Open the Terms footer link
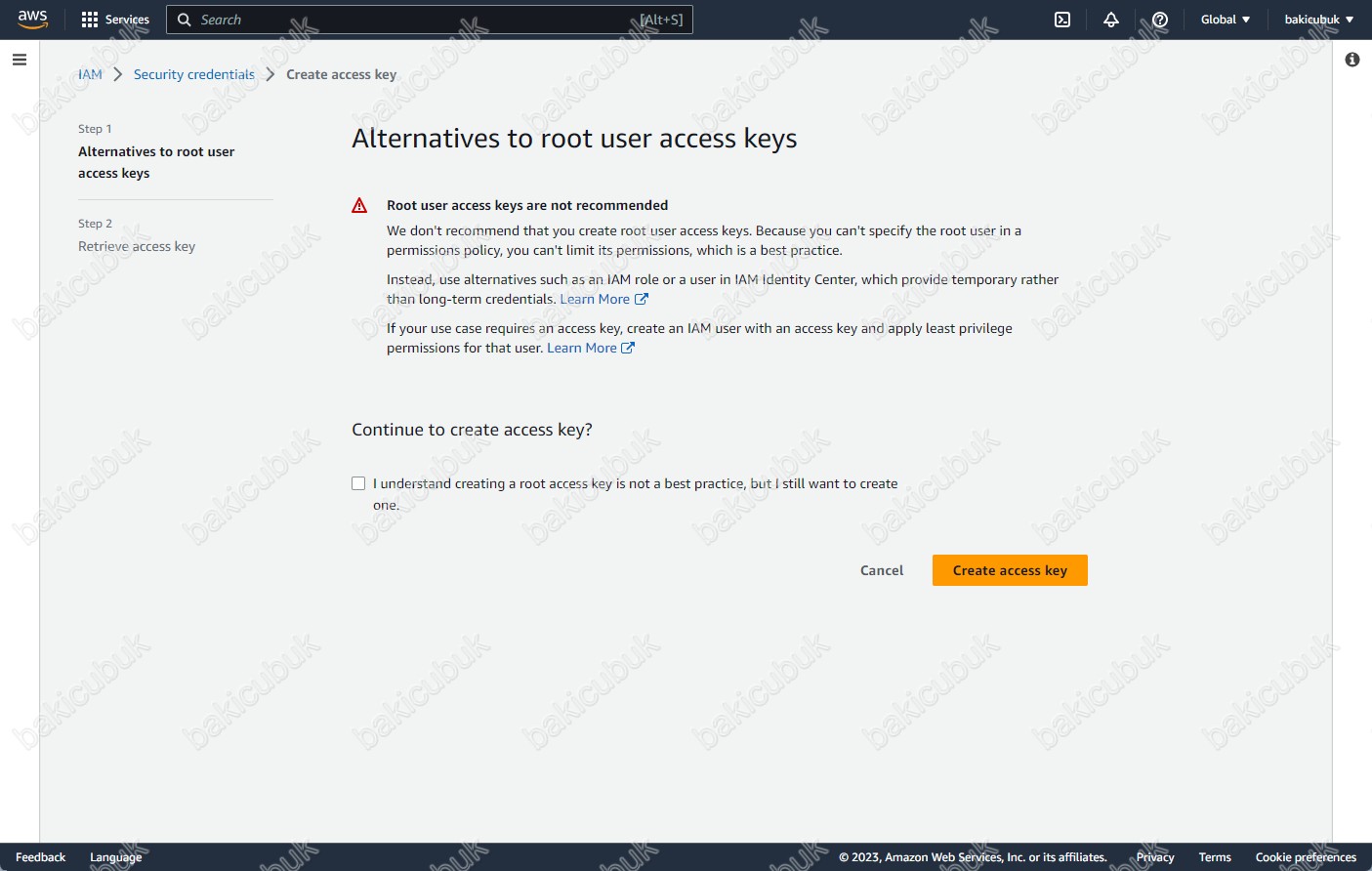The width and height of the screenshot is (1372, 871). [1215, 857]
